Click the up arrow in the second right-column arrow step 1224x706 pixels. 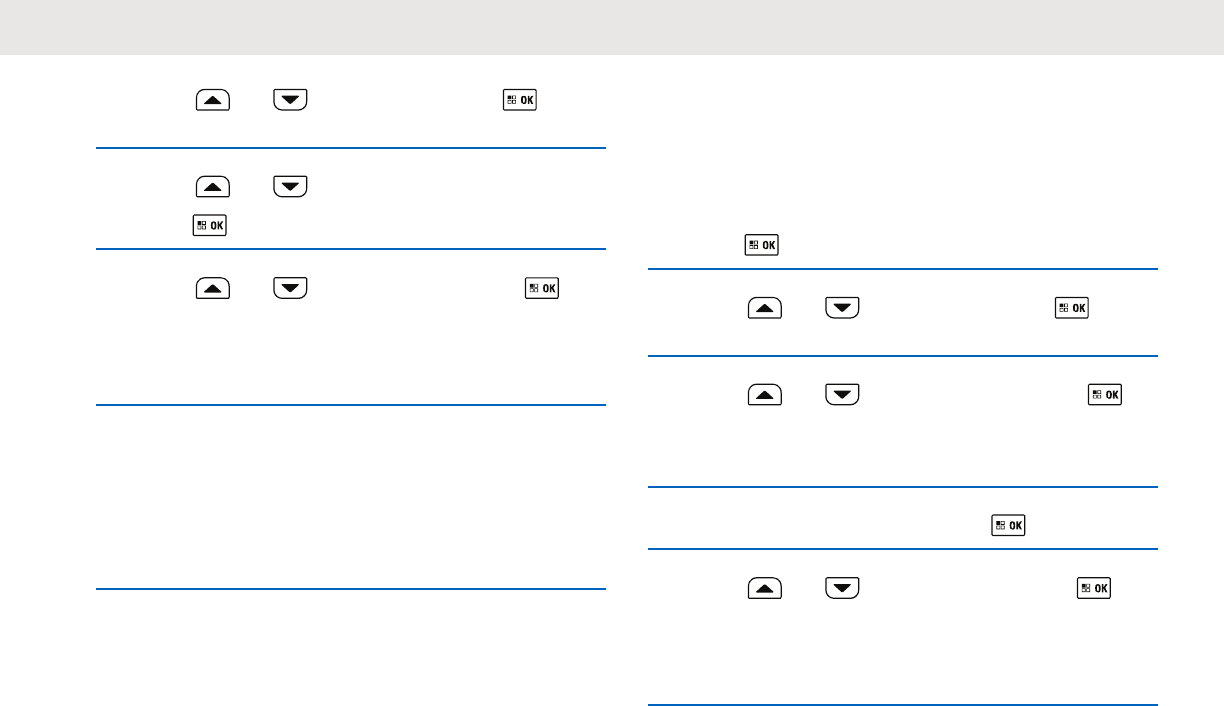(765, 395)
